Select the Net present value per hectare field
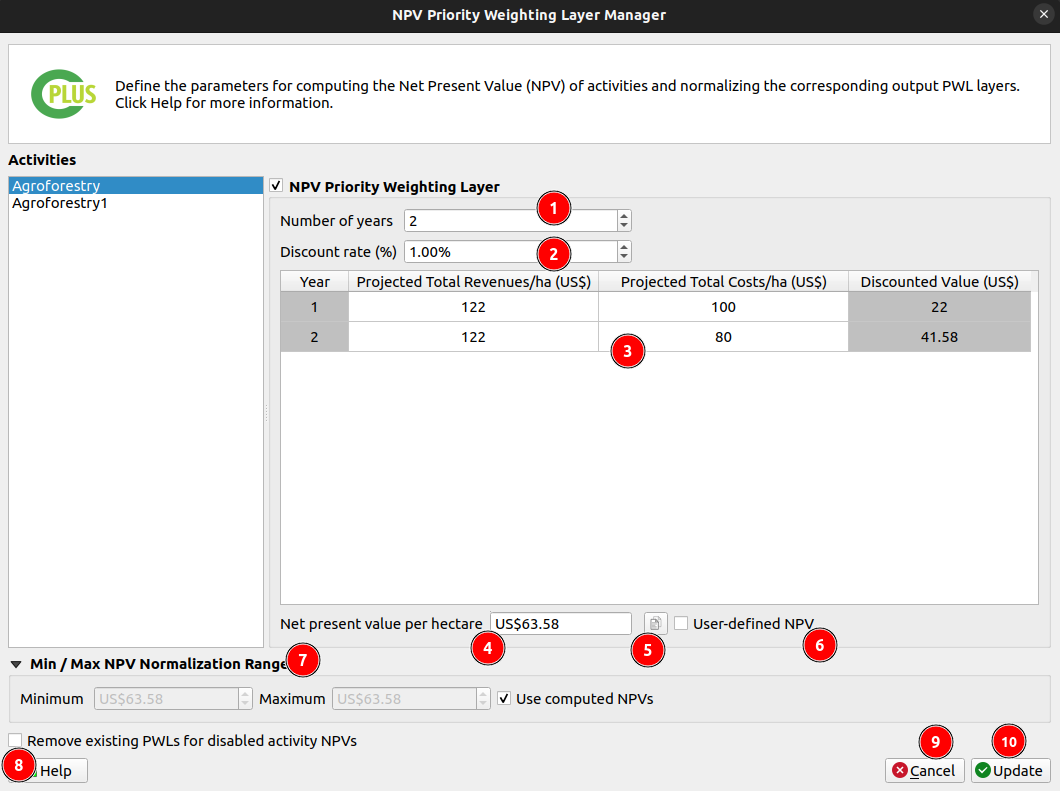Viewport: 1060px width, 791px height. (561, 623)
